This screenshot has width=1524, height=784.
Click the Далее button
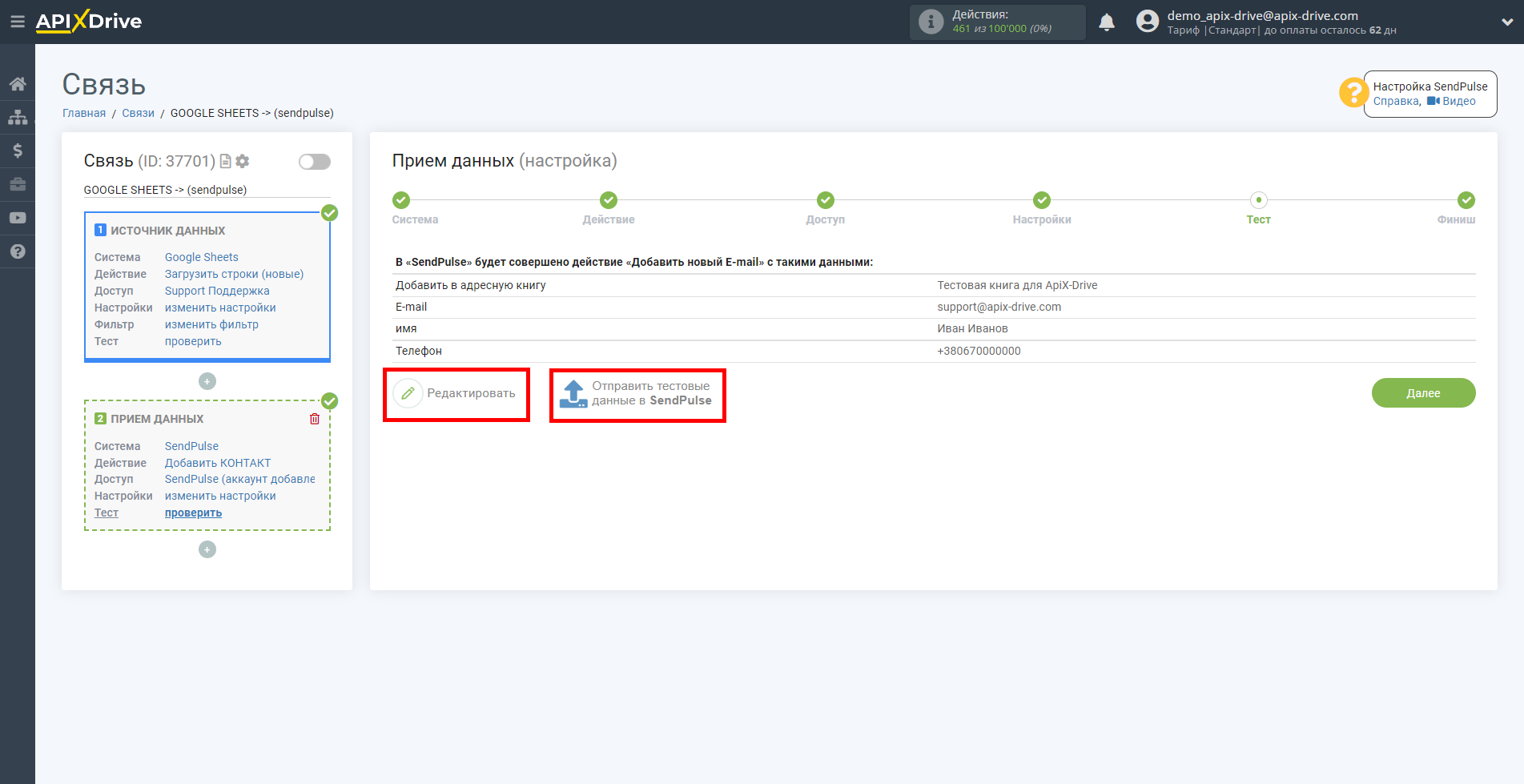(1423, 393)
